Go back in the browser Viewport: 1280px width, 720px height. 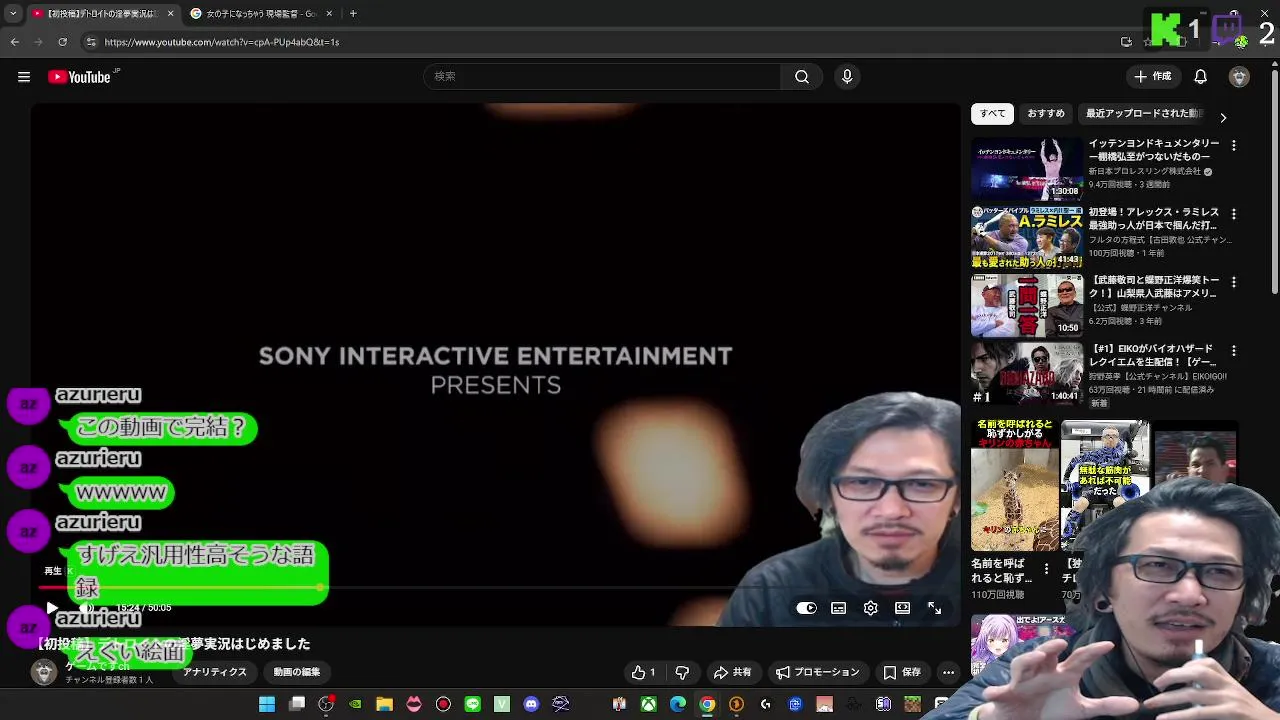[14, 42]
